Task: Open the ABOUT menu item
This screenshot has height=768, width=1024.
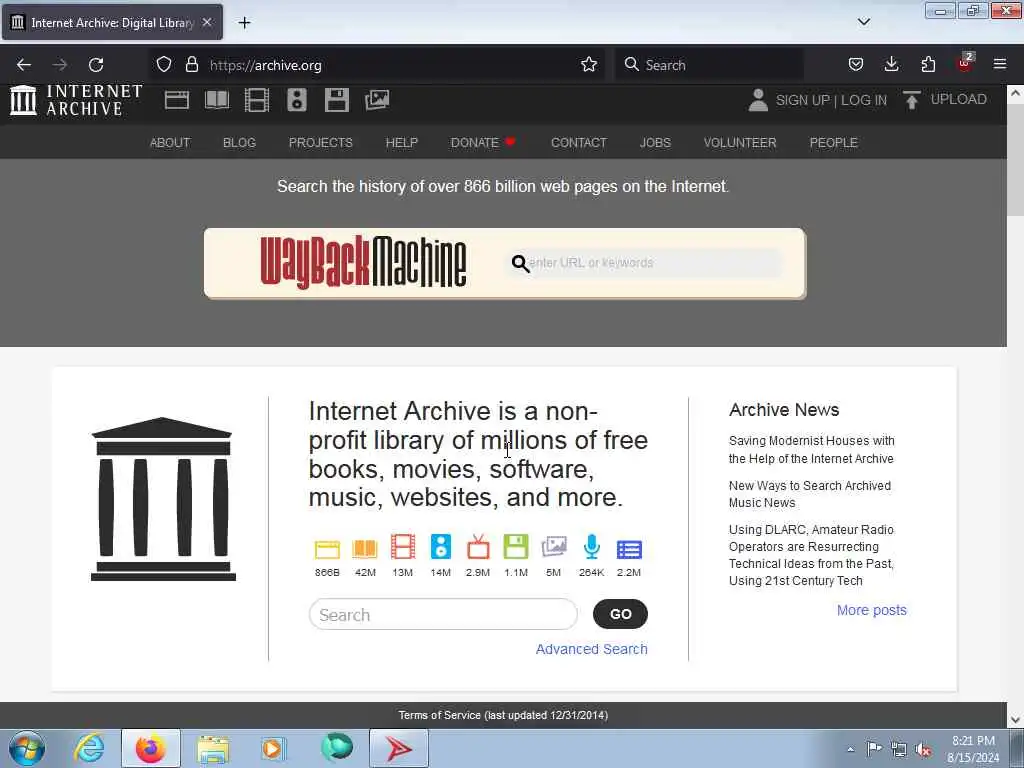Action: coord(170,142)
